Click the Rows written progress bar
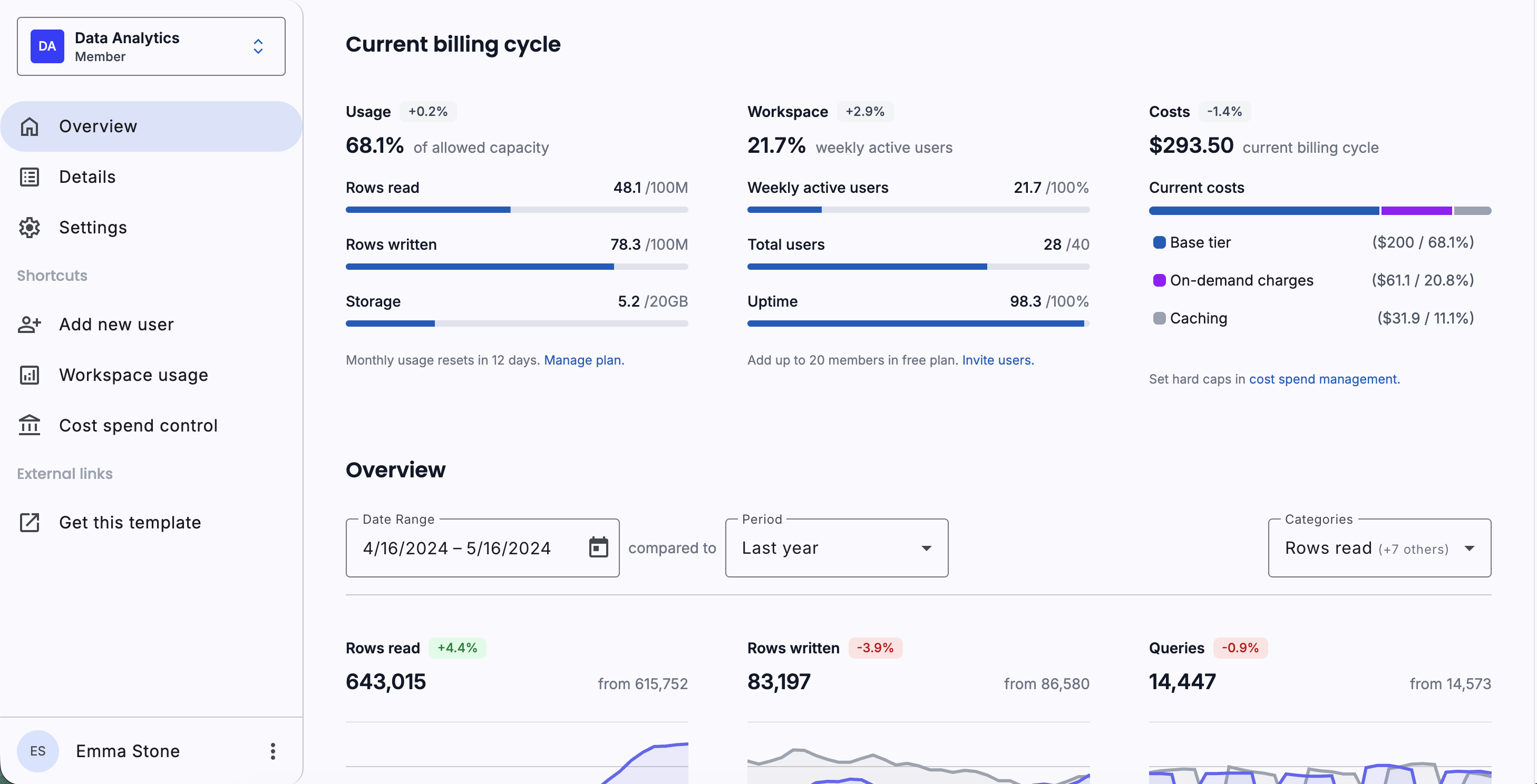 coord(516,267)
